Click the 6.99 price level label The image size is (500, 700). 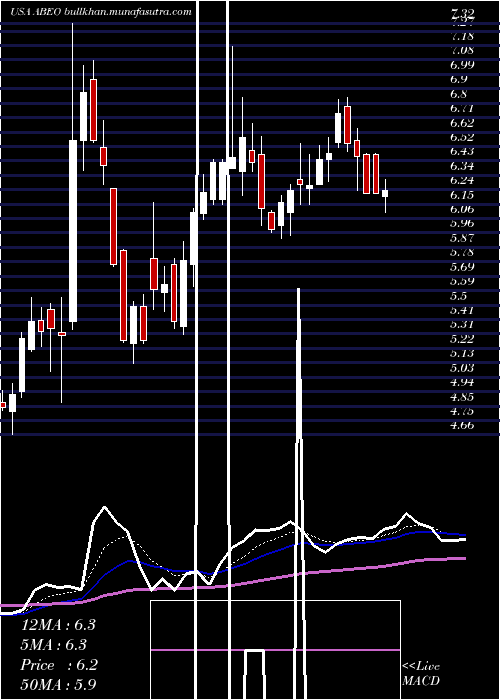pyautogui.click(x=462, y=65)
